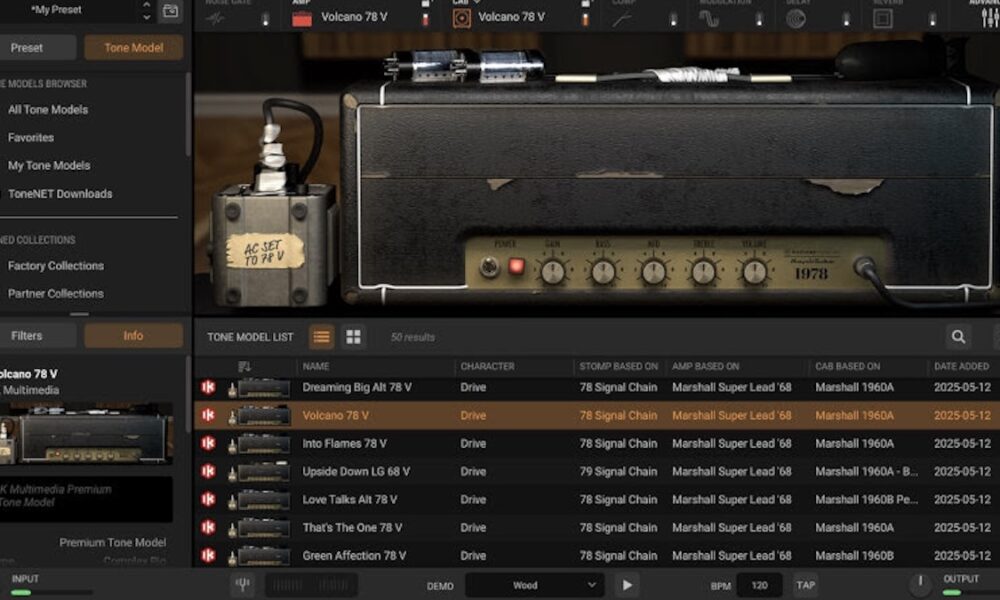Open the Advanced parameters sliders icon

pyautogui.click(x=990, y=17)
